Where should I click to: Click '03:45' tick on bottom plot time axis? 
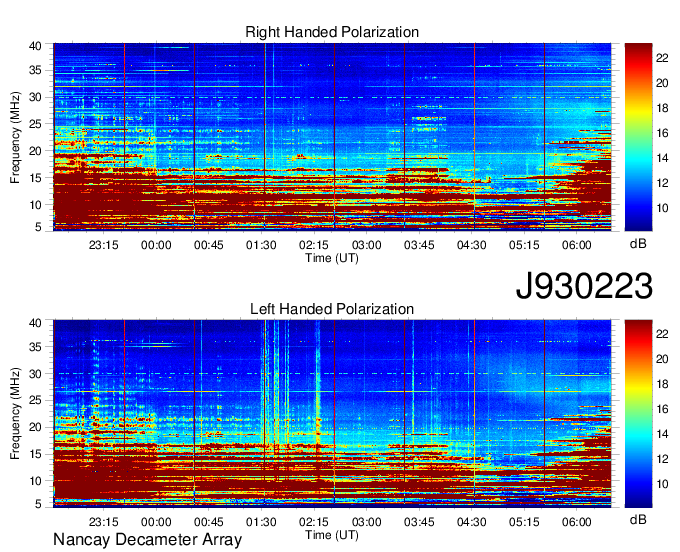tap(419, 522)
